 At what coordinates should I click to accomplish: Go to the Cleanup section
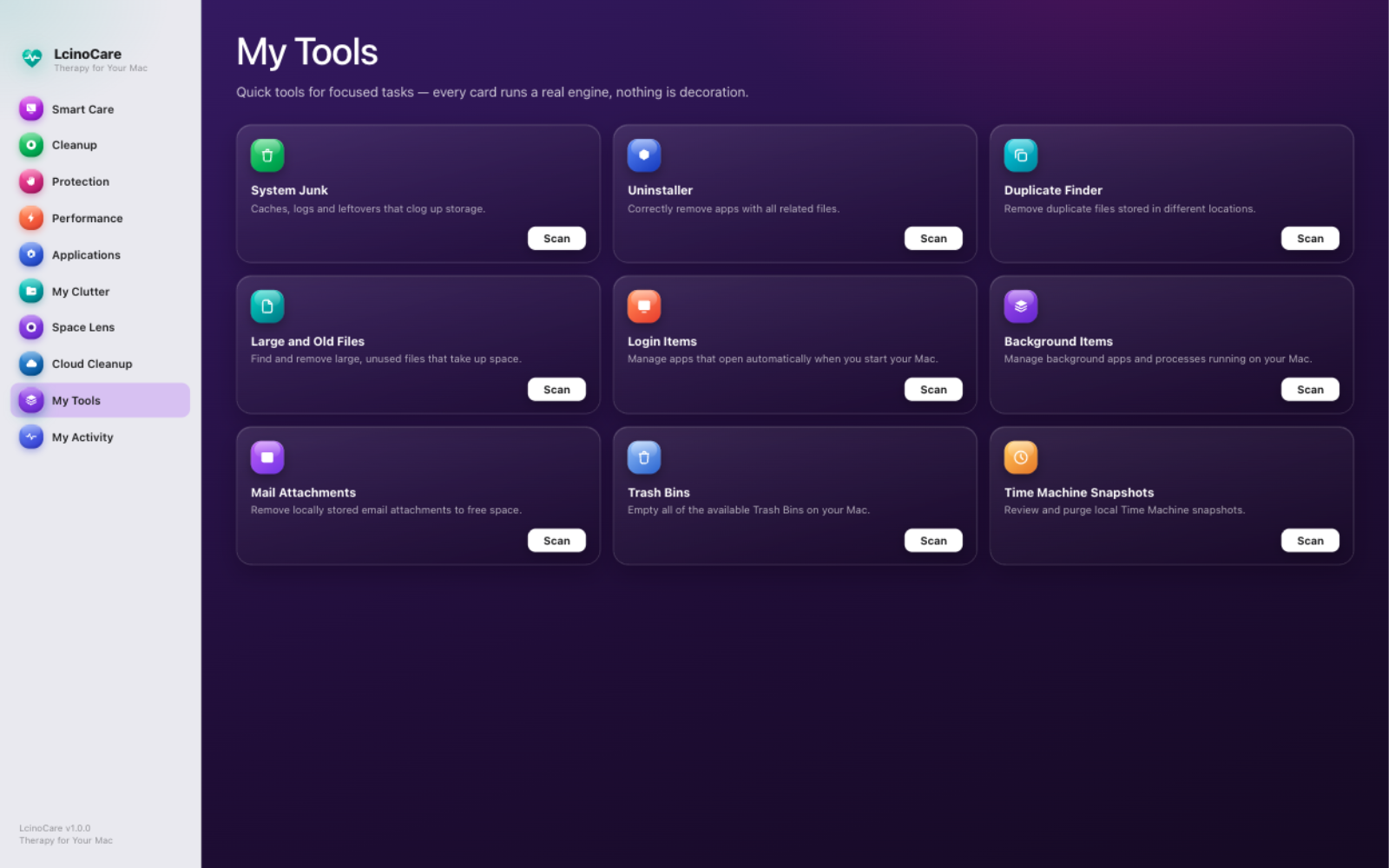click(100, 145)
